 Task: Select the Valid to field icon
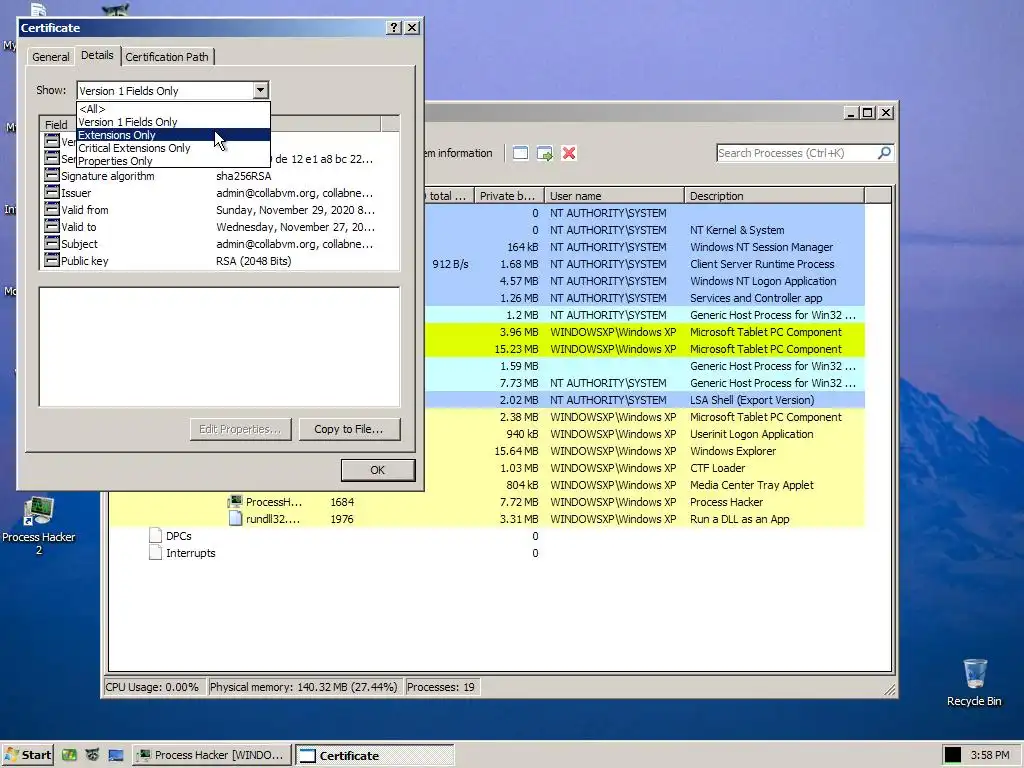52,226
